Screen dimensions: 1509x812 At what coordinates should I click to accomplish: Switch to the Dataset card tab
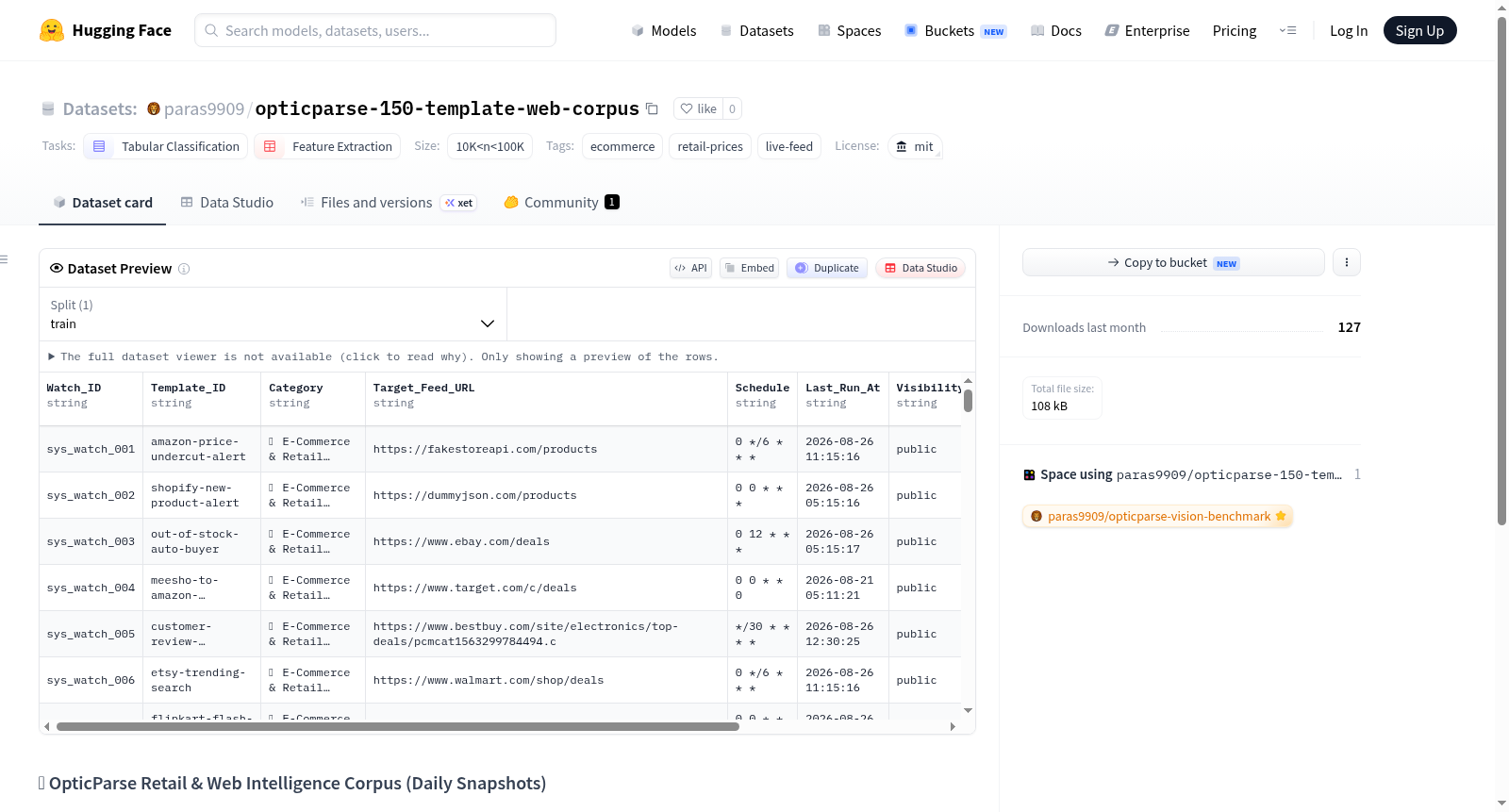pyautogui.click(x=103, y=203)
